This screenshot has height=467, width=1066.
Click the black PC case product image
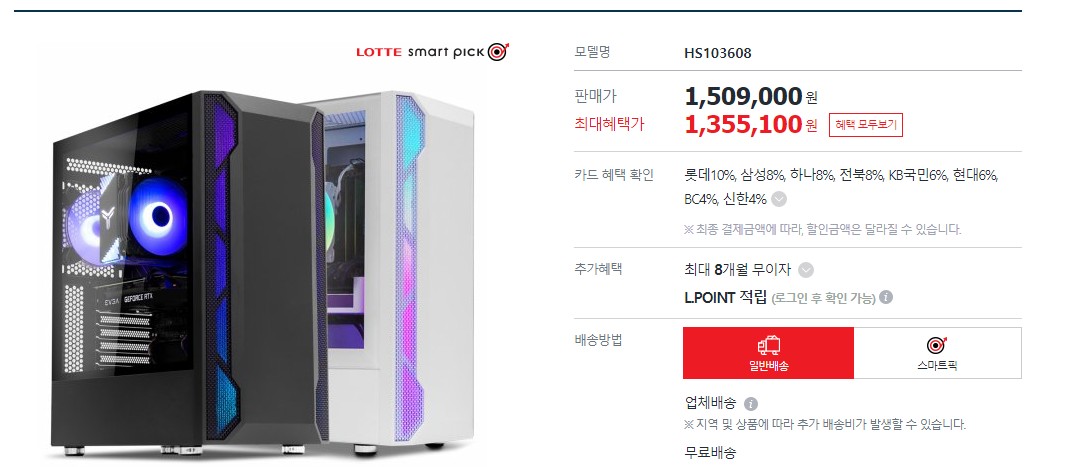(x=187, y=272)
